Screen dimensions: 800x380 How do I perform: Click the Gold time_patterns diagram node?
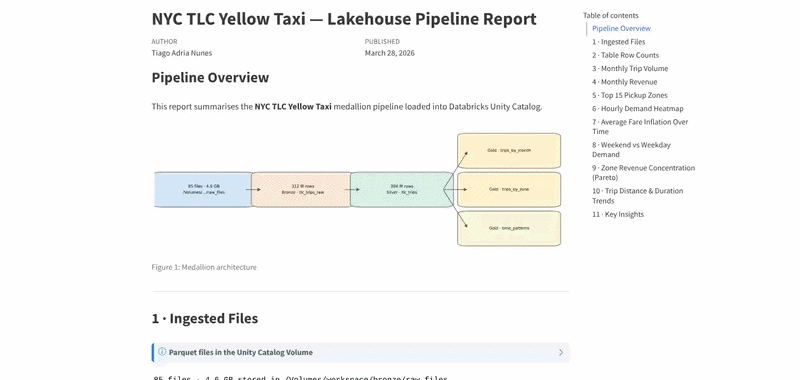click(x=509, y=229)
